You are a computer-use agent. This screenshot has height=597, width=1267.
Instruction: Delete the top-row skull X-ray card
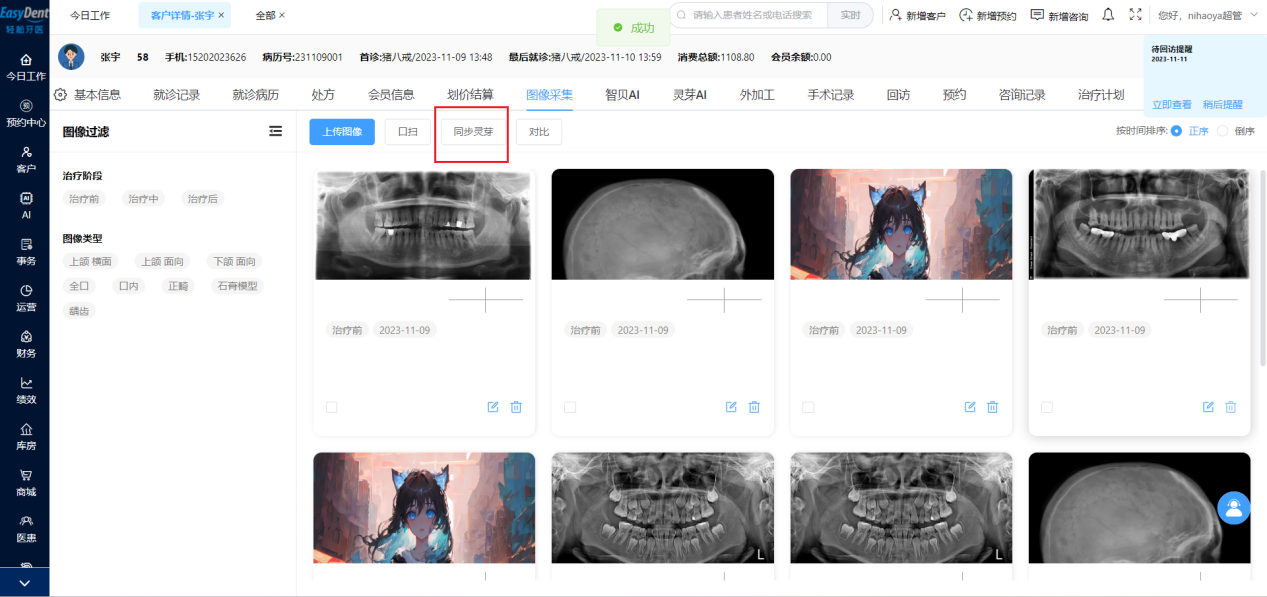point(754,407)
